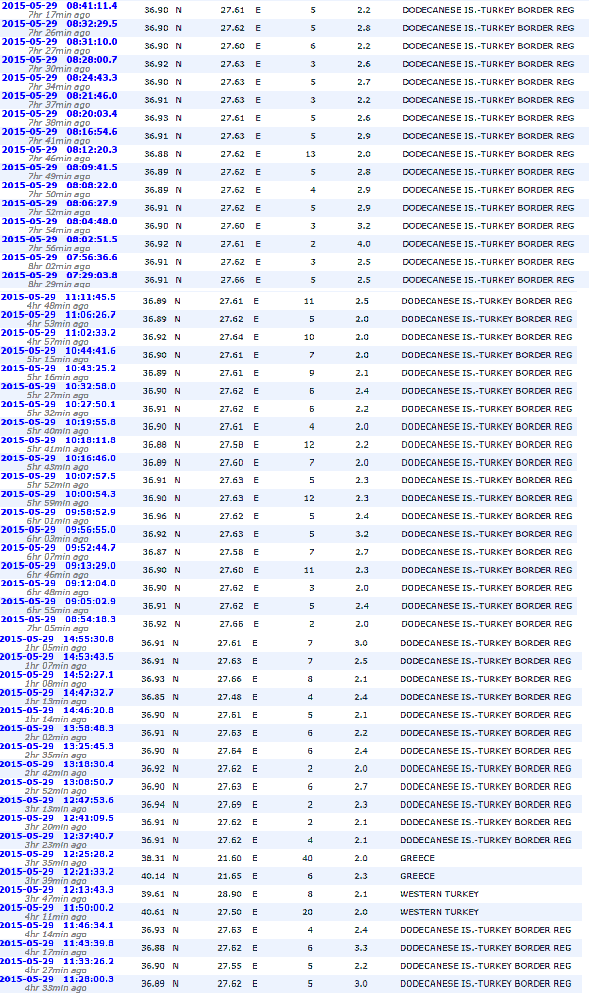This screenshot has height=996, width=590.
Task: Select the 14:52:27.1 event link
Action: (57, 675)
